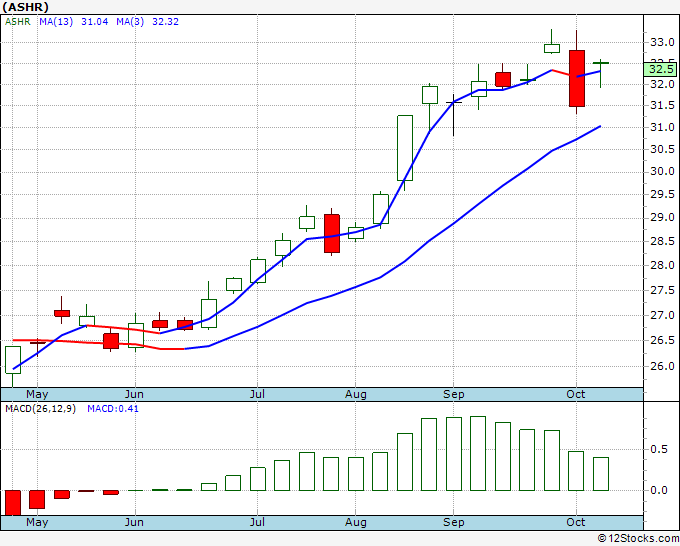Click the 28.5 price axis label
Screen dimensions: 680x546
(x=662, y=241)
